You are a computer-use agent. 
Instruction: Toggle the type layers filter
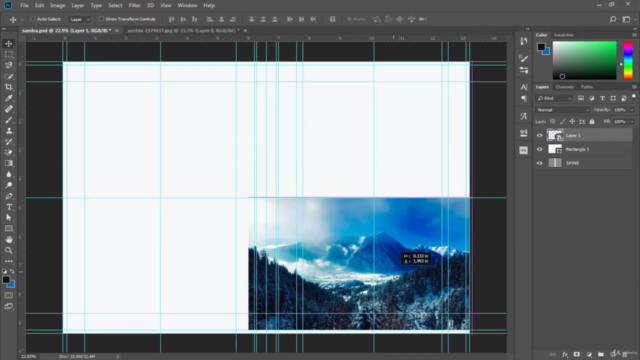click(x=602, y=98)
